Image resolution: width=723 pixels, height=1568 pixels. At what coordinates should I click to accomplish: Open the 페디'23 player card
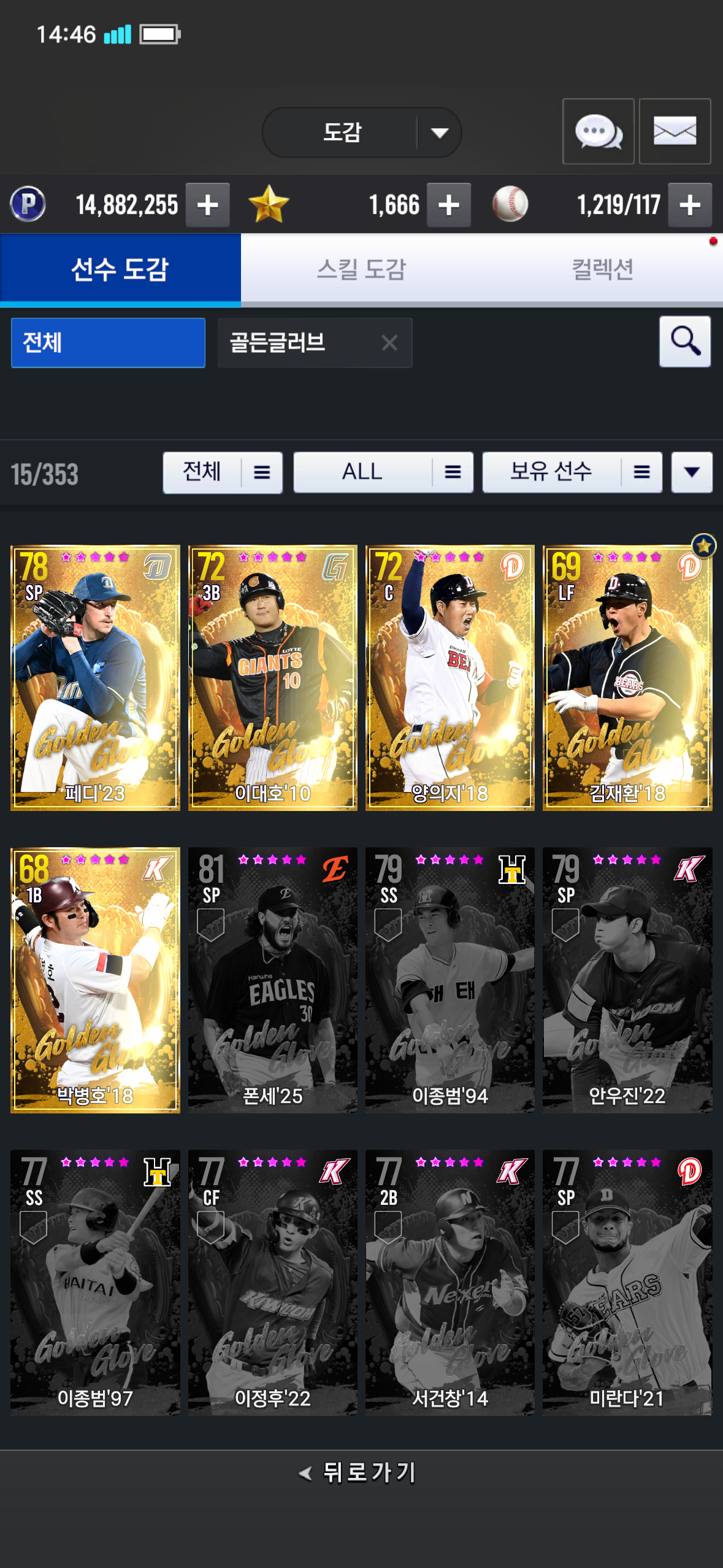[x=95, y=678]
